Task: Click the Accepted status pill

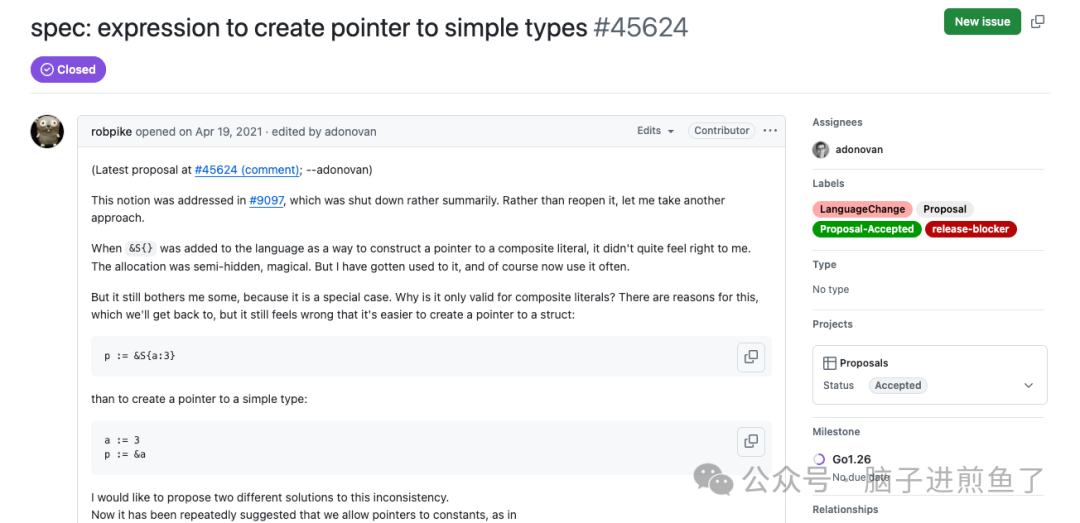Action: point(897,386)
